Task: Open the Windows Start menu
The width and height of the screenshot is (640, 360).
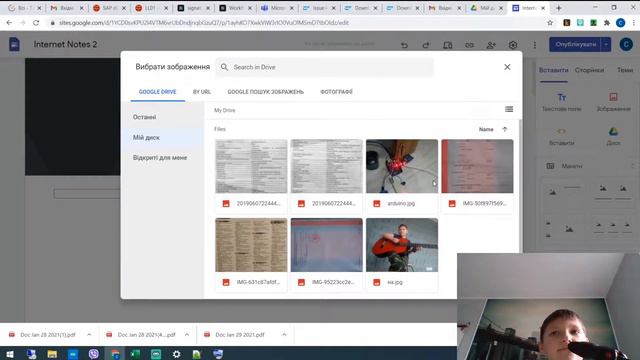Action: tap(10, 354)
